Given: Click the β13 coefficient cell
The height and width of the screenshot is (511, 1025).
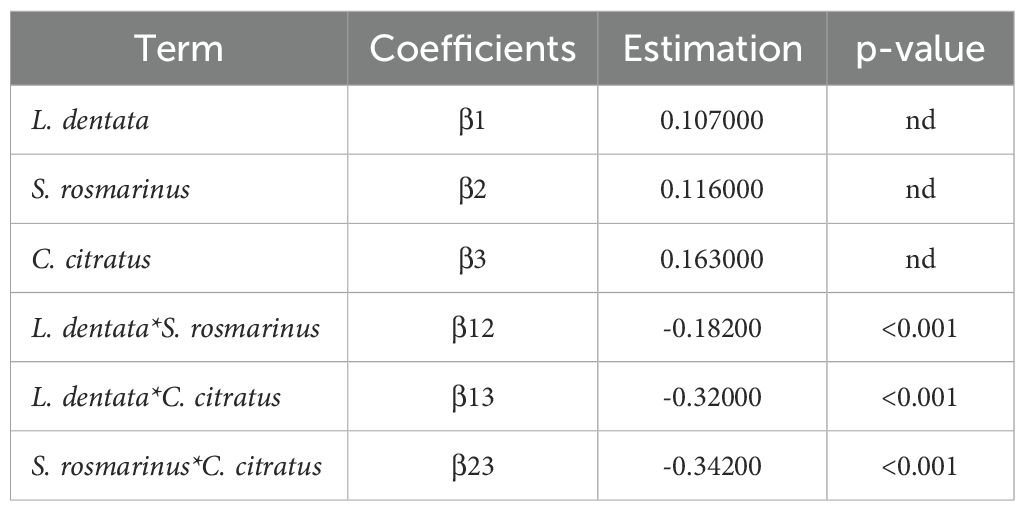Looking at the screenshot, I should (472, 397).
